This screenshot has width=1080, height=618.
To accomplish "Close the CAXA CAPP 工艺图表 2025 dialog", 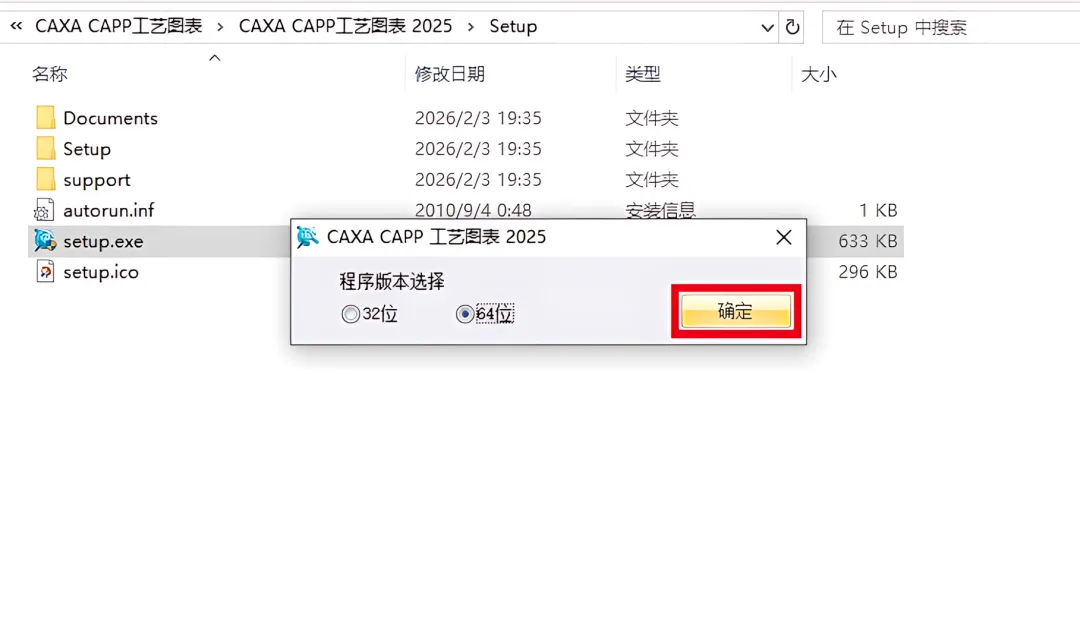I will [x=784, y=238].
